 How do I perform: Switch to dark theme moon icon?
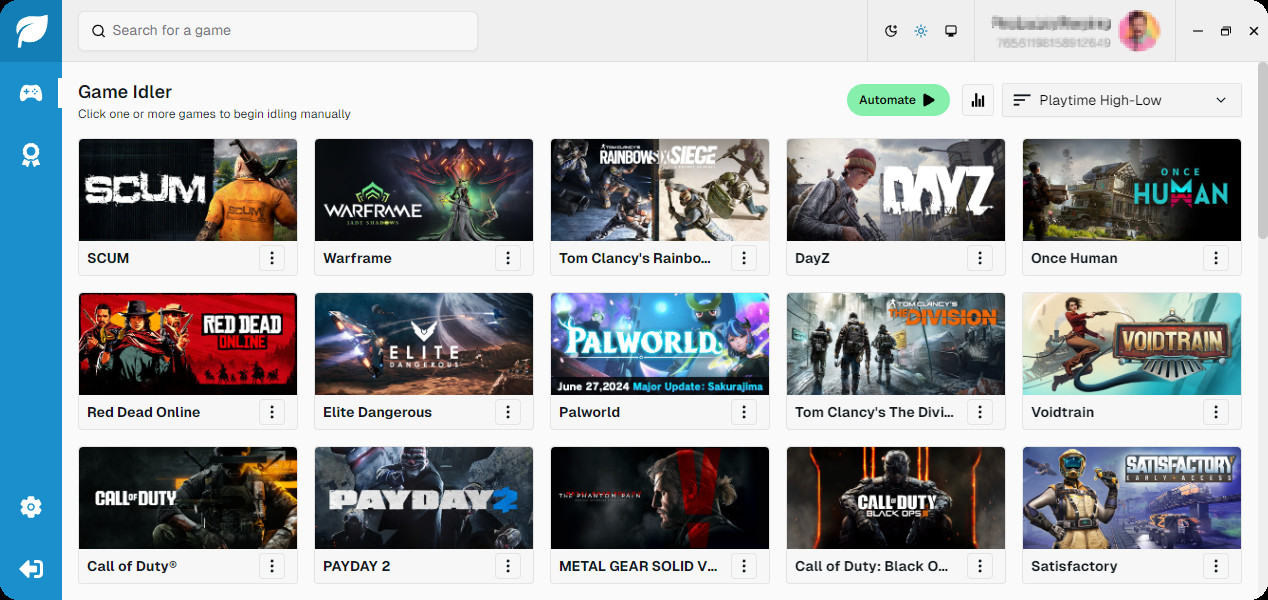pyautogui.click(x=891, y=31)
